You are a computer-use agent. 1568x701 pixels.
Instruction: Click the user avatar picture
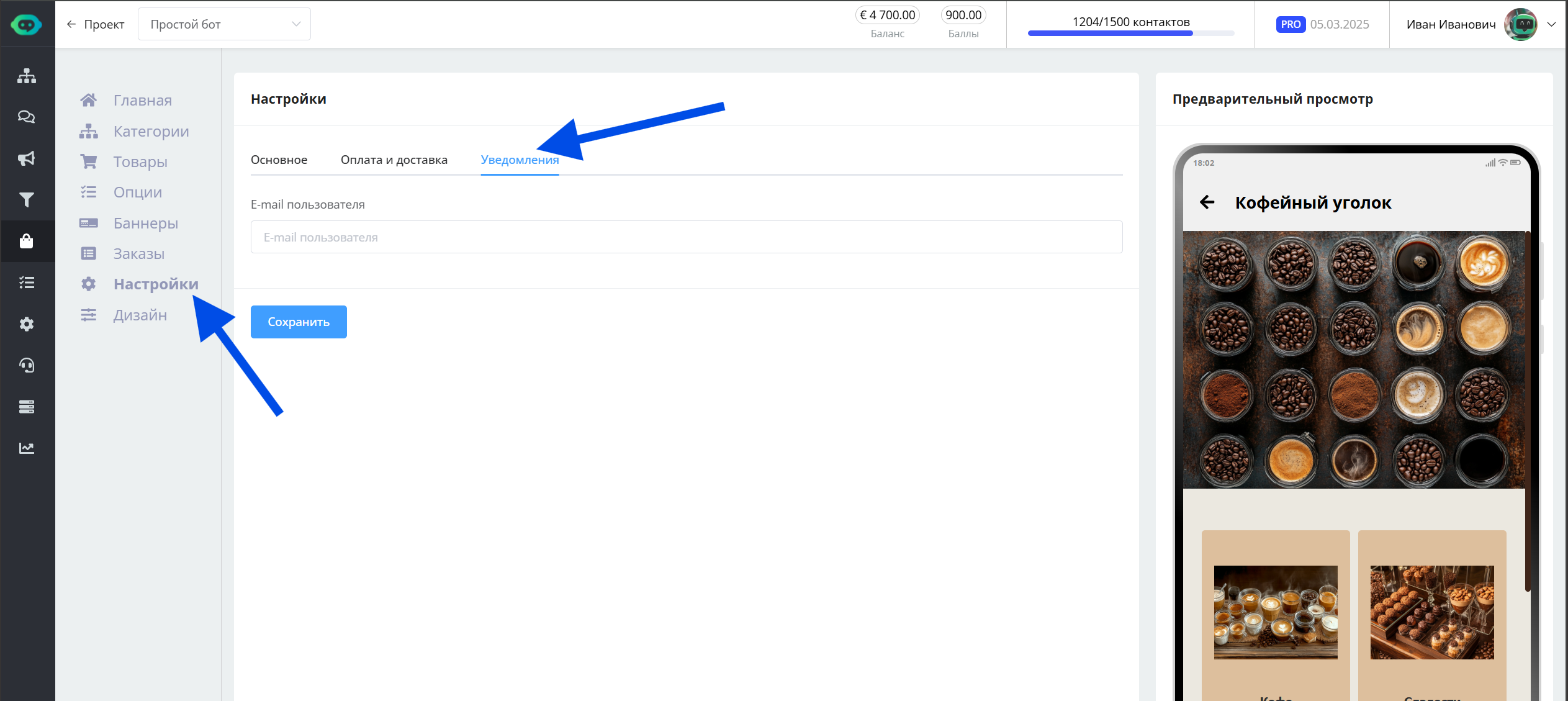click(1520, 24)
